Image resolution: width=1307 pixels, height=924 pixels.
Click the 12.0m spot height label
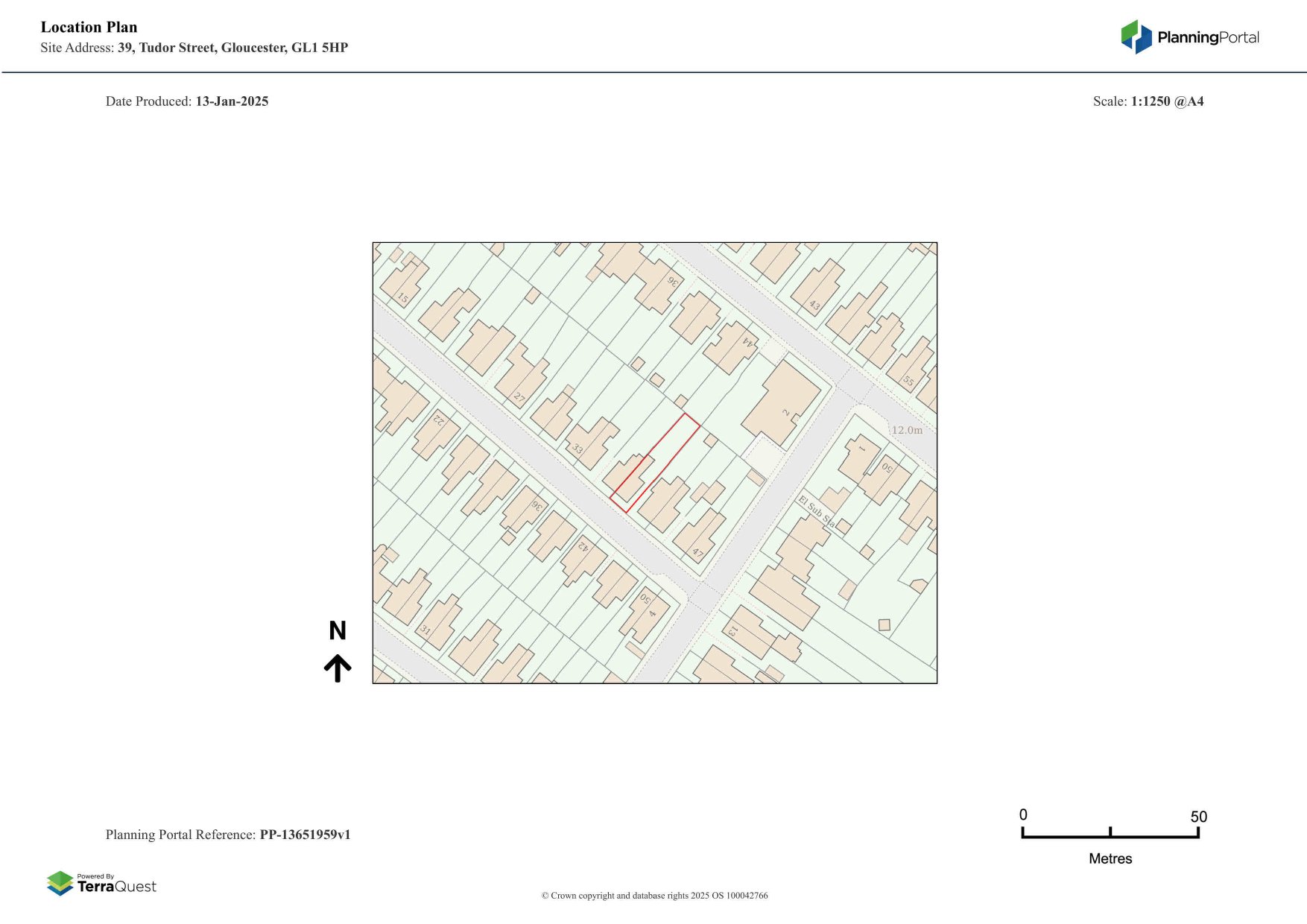point(907,430)
